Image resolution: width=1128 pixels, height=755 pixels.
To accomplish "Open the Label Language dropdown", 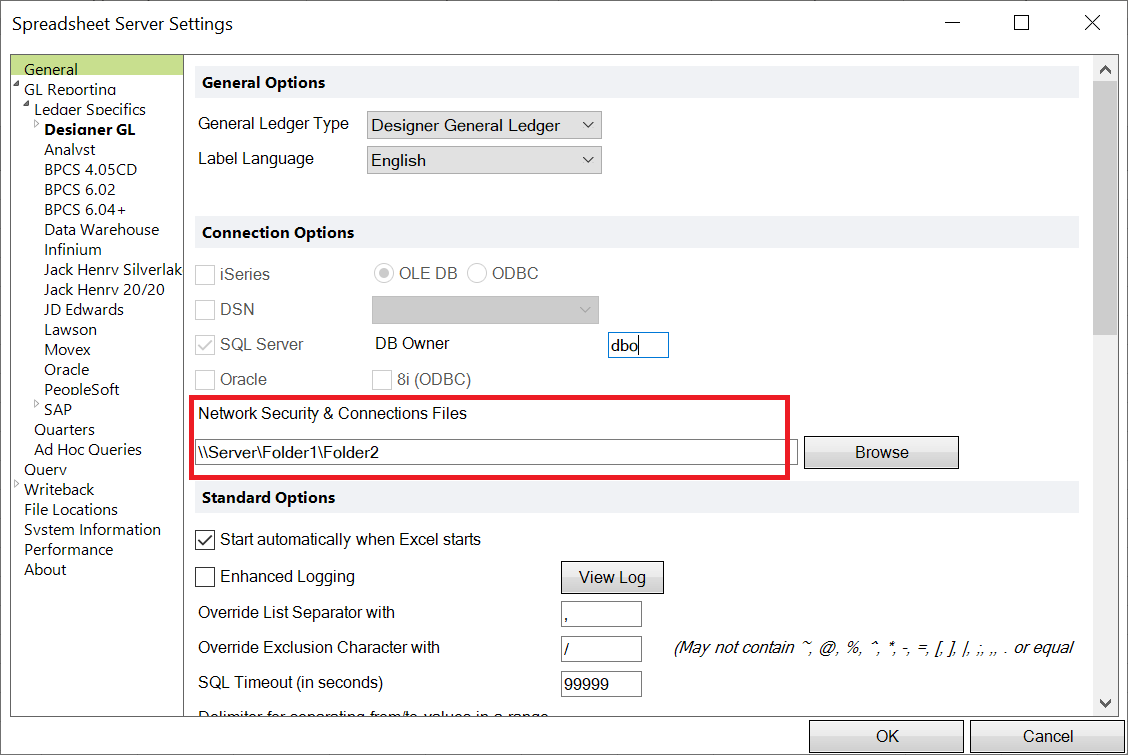I will [483, 159].
